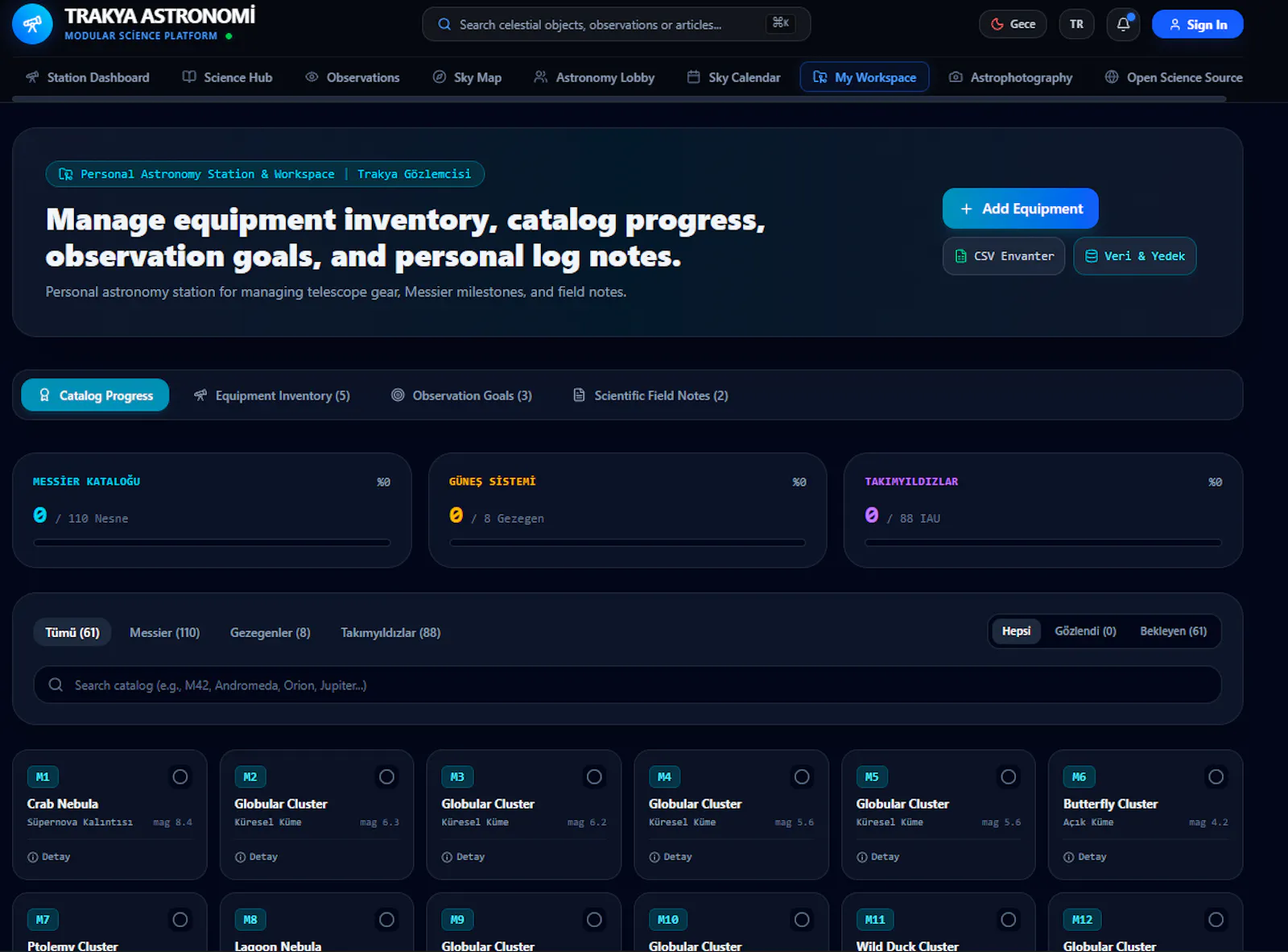Click the M12 catalog badge

click(x=1083, y=920)
